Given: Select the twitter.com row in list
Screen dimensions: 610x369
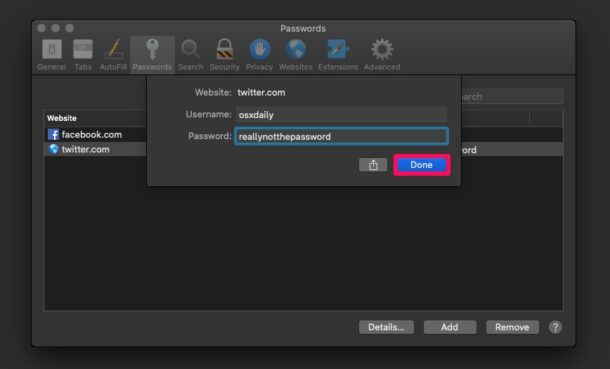Looking at the screenshot, I should (x=96, y=149).
